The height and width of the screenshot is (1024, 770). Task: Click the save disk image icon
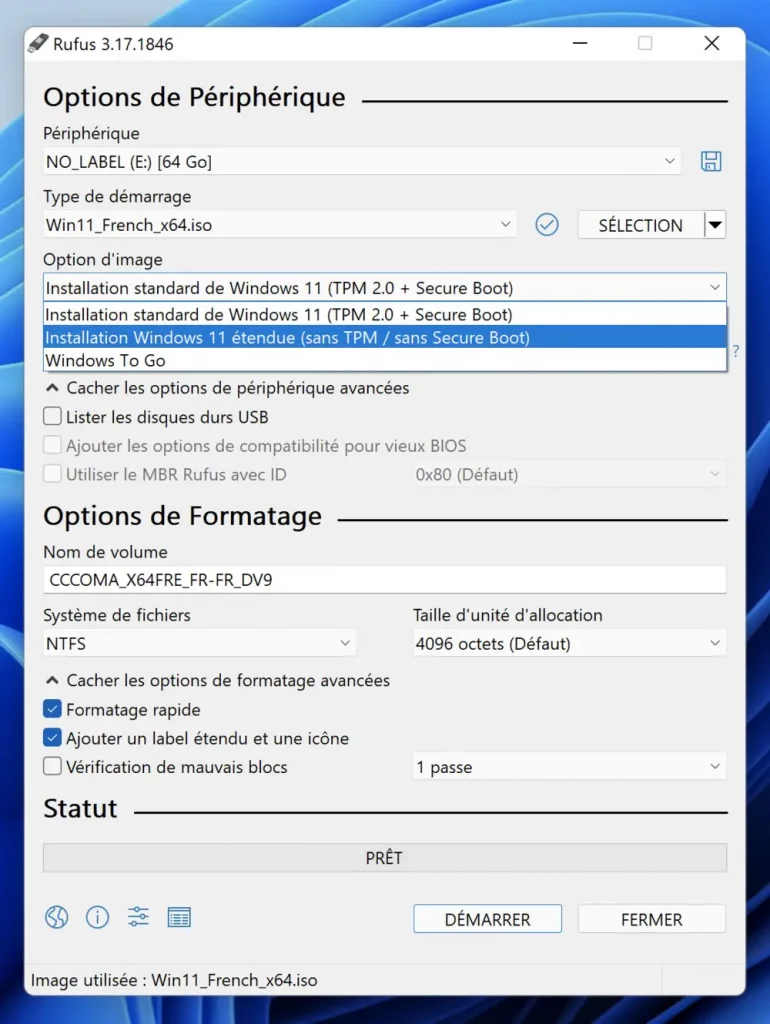point(711,162)
